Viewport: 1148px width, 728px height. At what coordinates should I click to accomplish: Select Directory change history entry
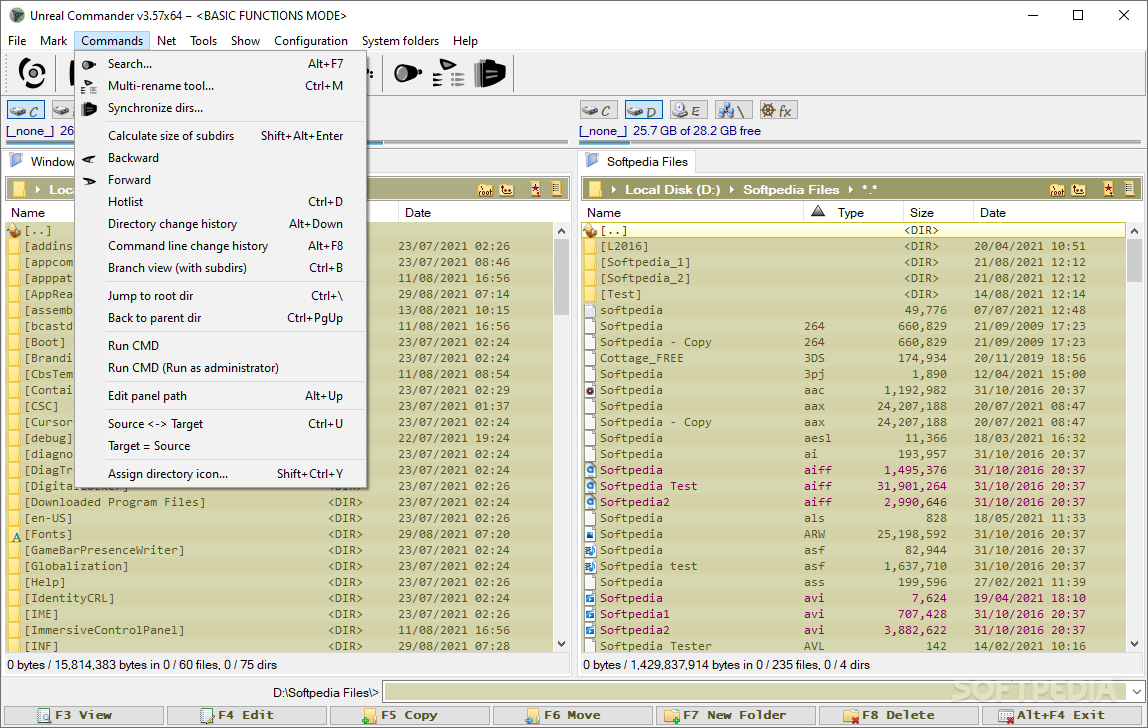(220, 224)
